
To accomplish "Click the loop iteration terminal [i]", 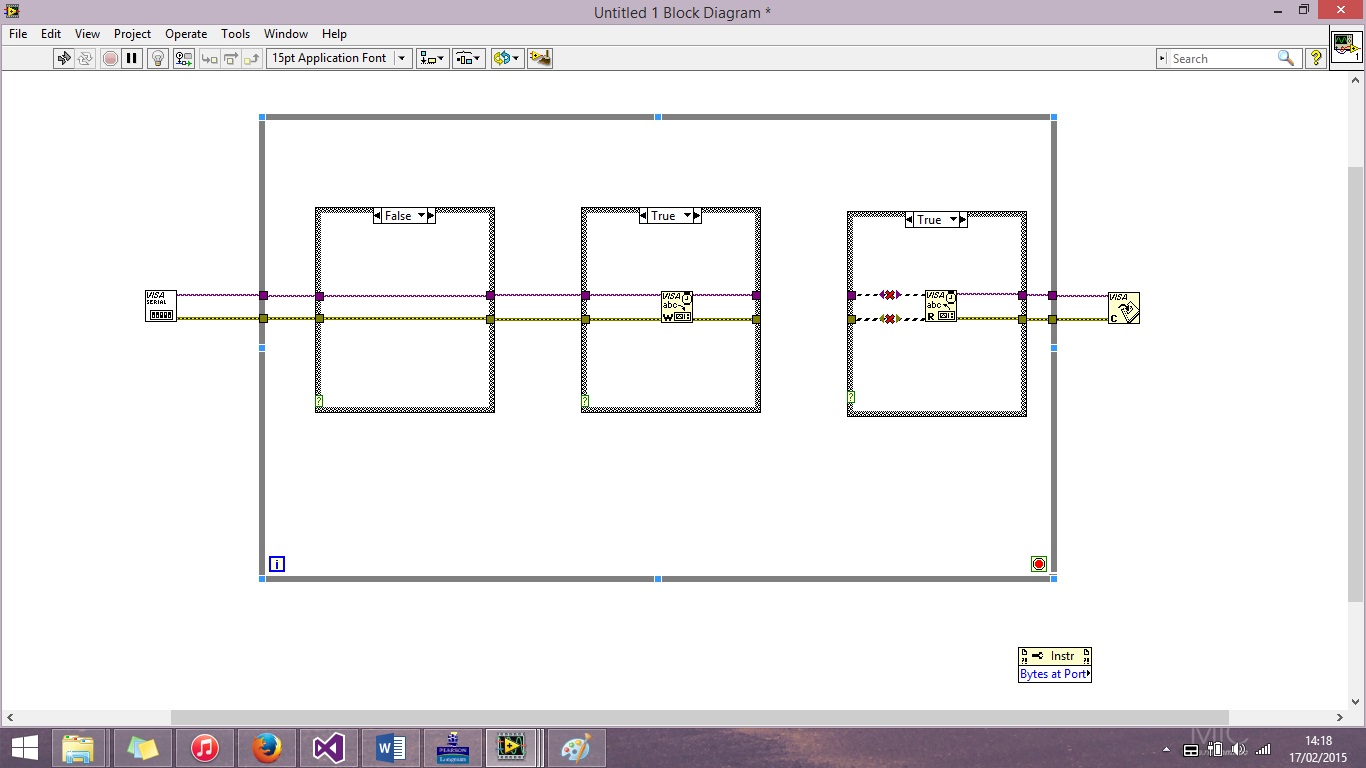I will pyautogui.click(x=277, y=563).
